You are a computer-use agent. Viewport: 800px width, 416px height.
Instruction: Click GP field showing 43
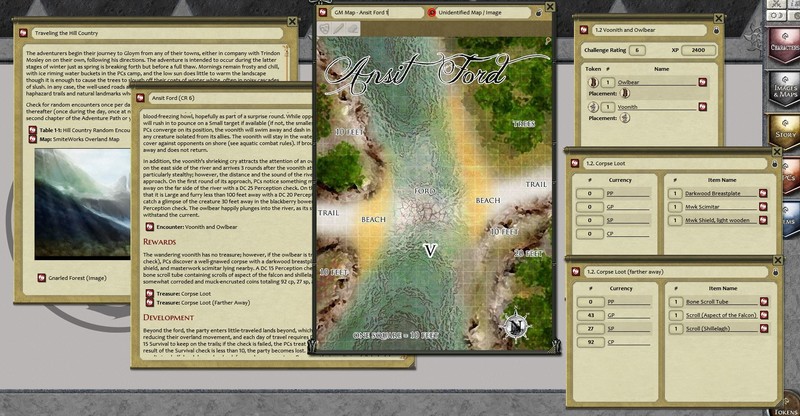591,315
